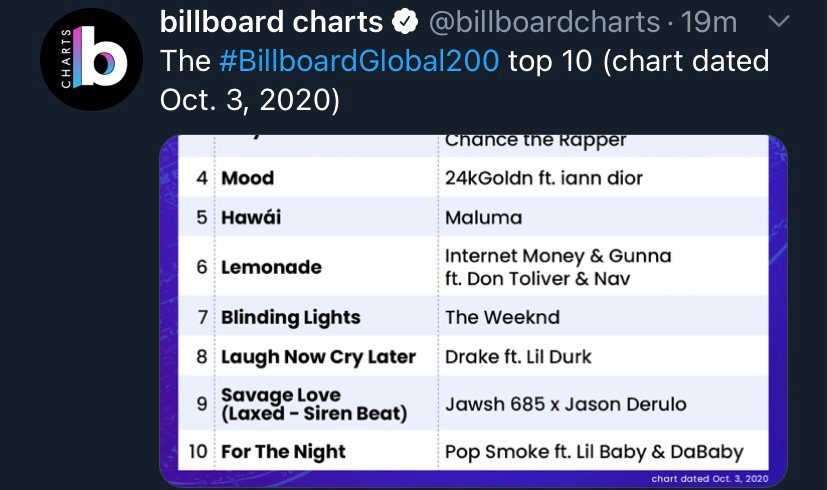Click Drake ft. Lil Durk artist text
The height and width of the screenshot is (490, 827).
click(x=518, y=357)
